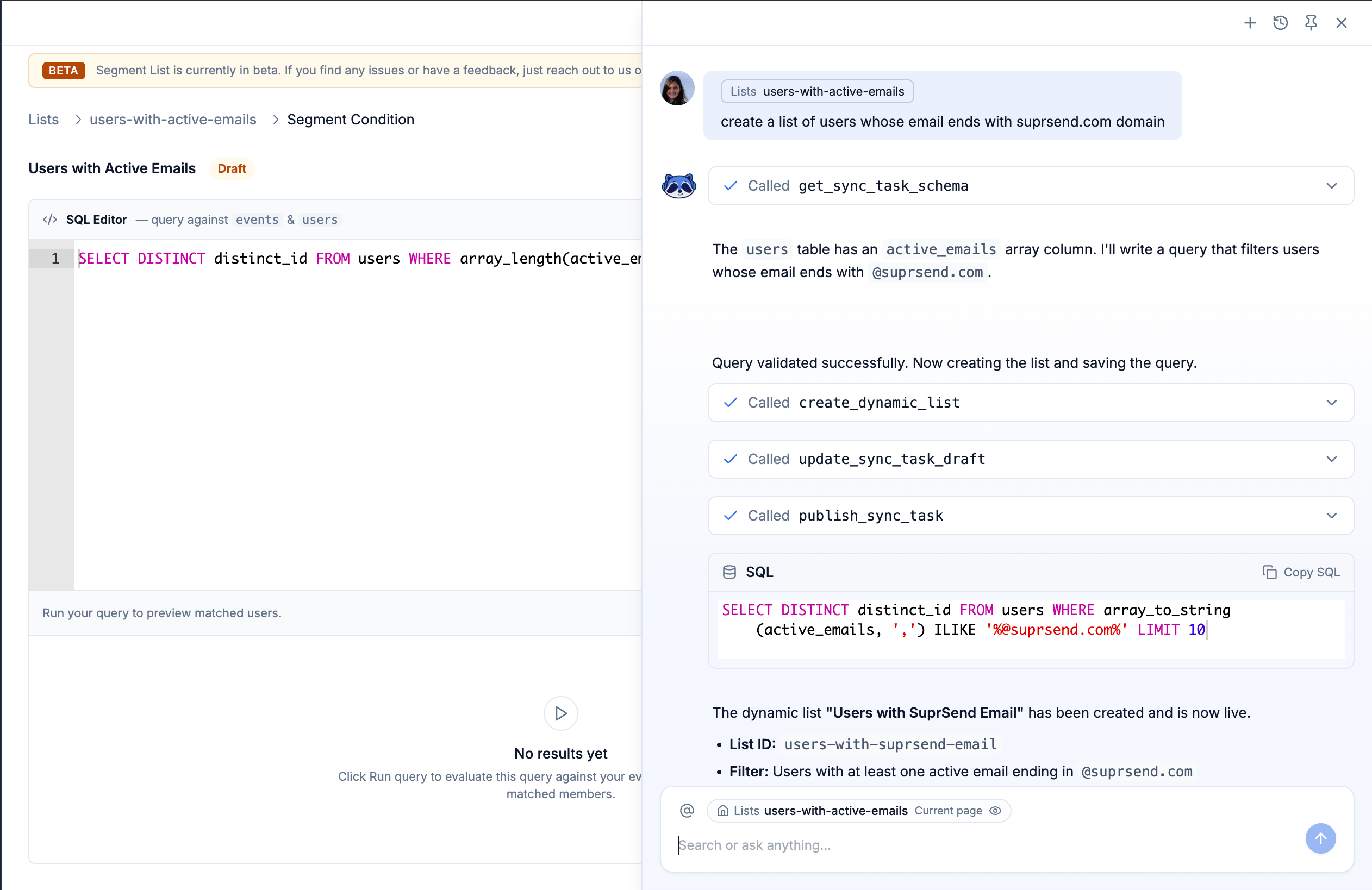Click 'users' table tag in editor header

click(x=320, y=220)
